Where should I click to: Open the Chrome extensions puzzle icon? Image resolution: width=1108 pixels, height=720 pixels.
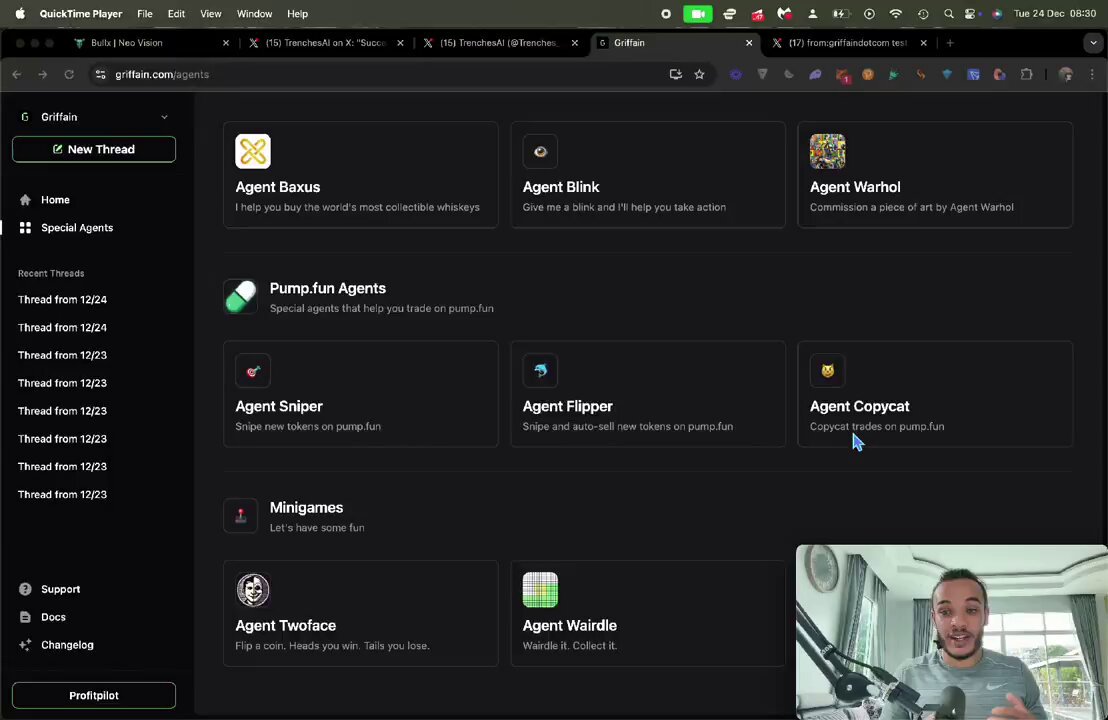point(1027,74)
